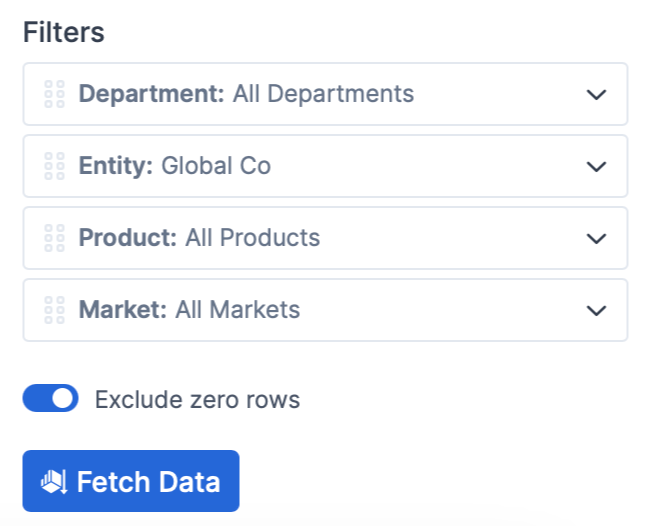Grab the Department filter drag handle
This screenshot has height=526, width=650.
pos(54,94)
